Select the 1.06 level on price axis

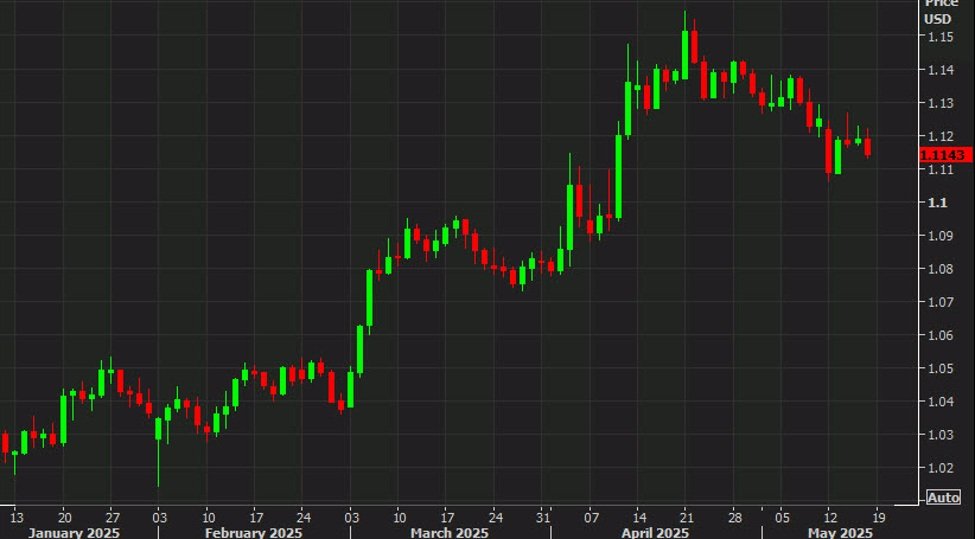[939, 335]
